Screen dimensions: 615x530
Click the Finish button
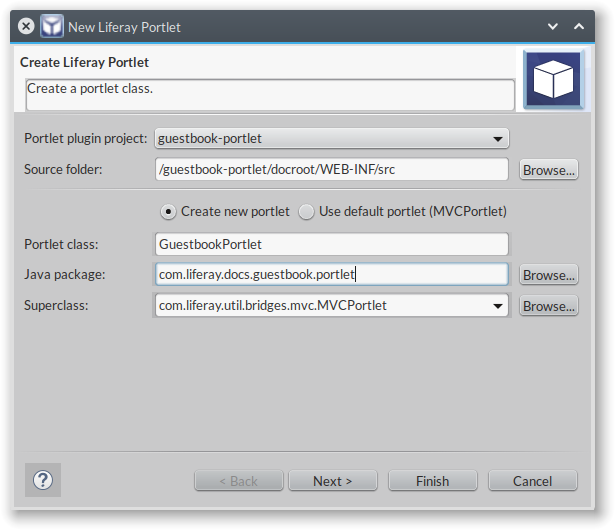point(433,481)
